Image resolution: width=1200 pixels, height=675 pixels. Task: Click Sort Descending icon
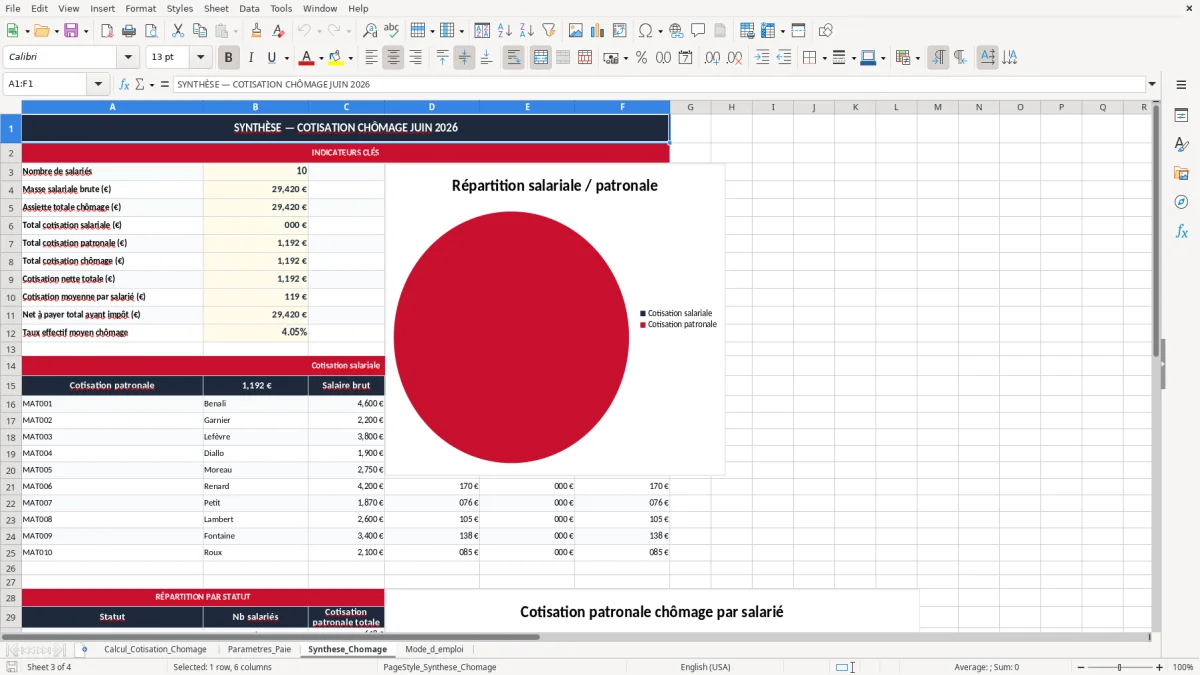pos(527,31)
